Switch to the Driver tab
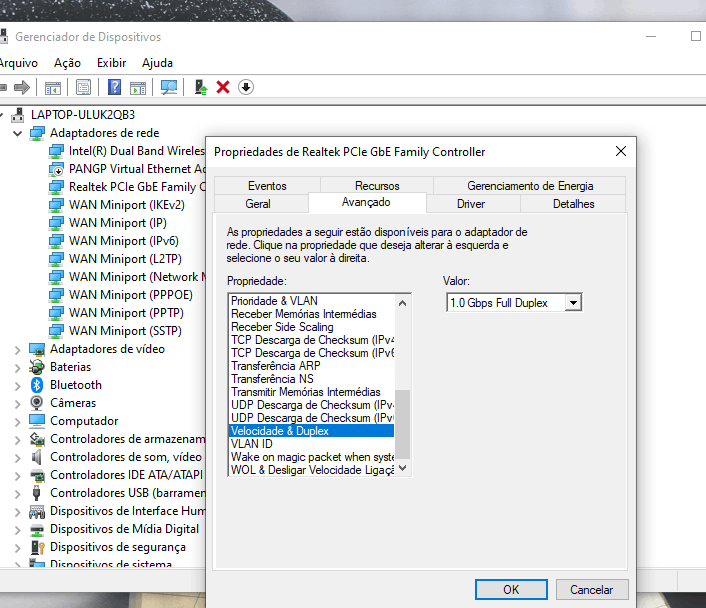The image size is (706, 608). 471,204
